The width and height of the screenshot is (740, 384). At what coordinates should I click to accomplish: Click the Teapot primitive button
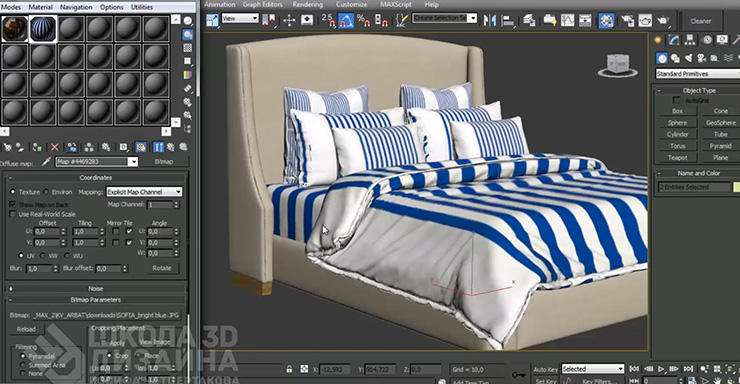[677, 158]
